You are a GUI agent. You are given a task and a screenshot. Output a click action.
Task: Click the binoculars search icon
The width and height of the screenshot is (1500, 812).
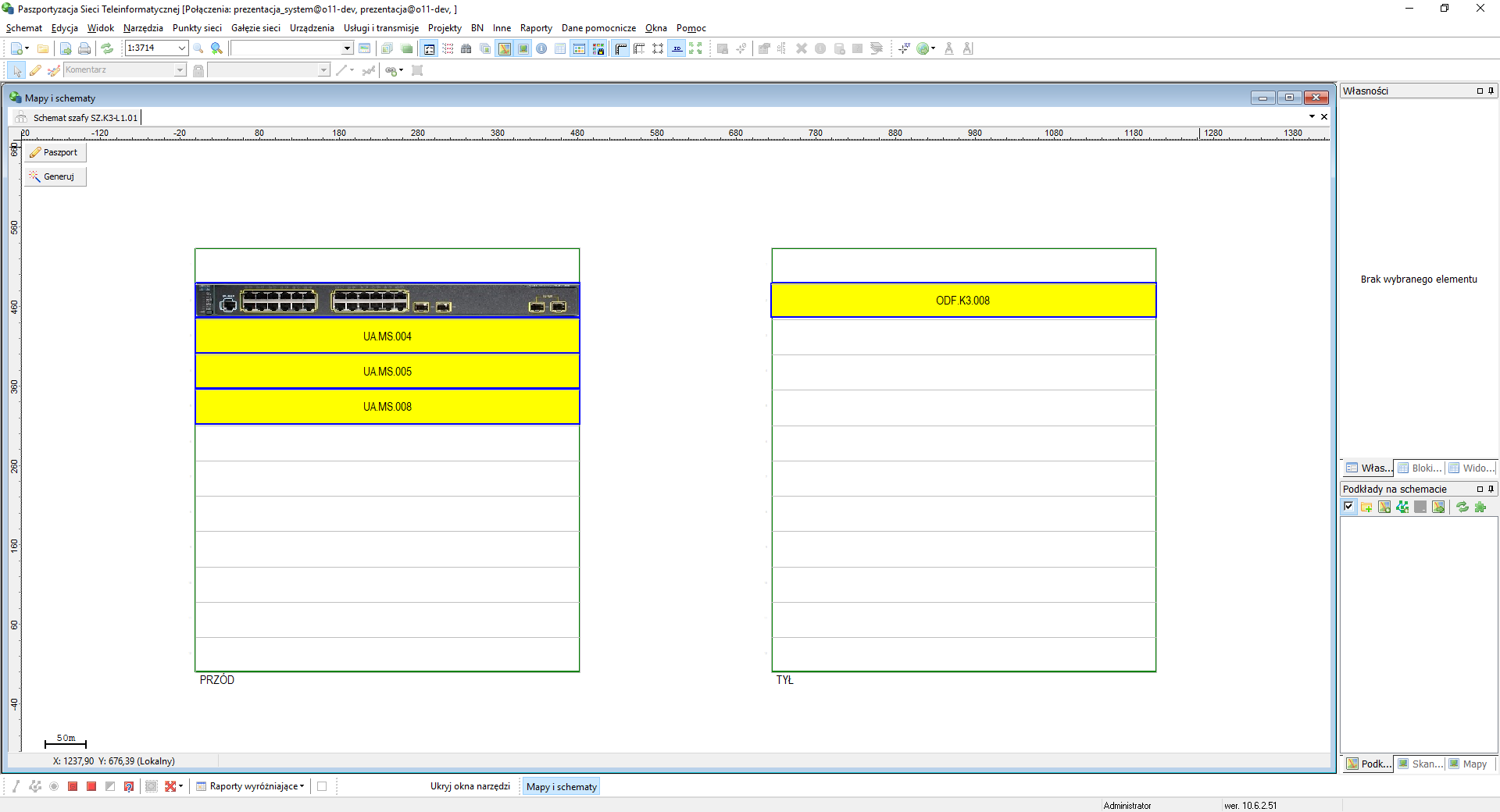(x=466, y=48)
